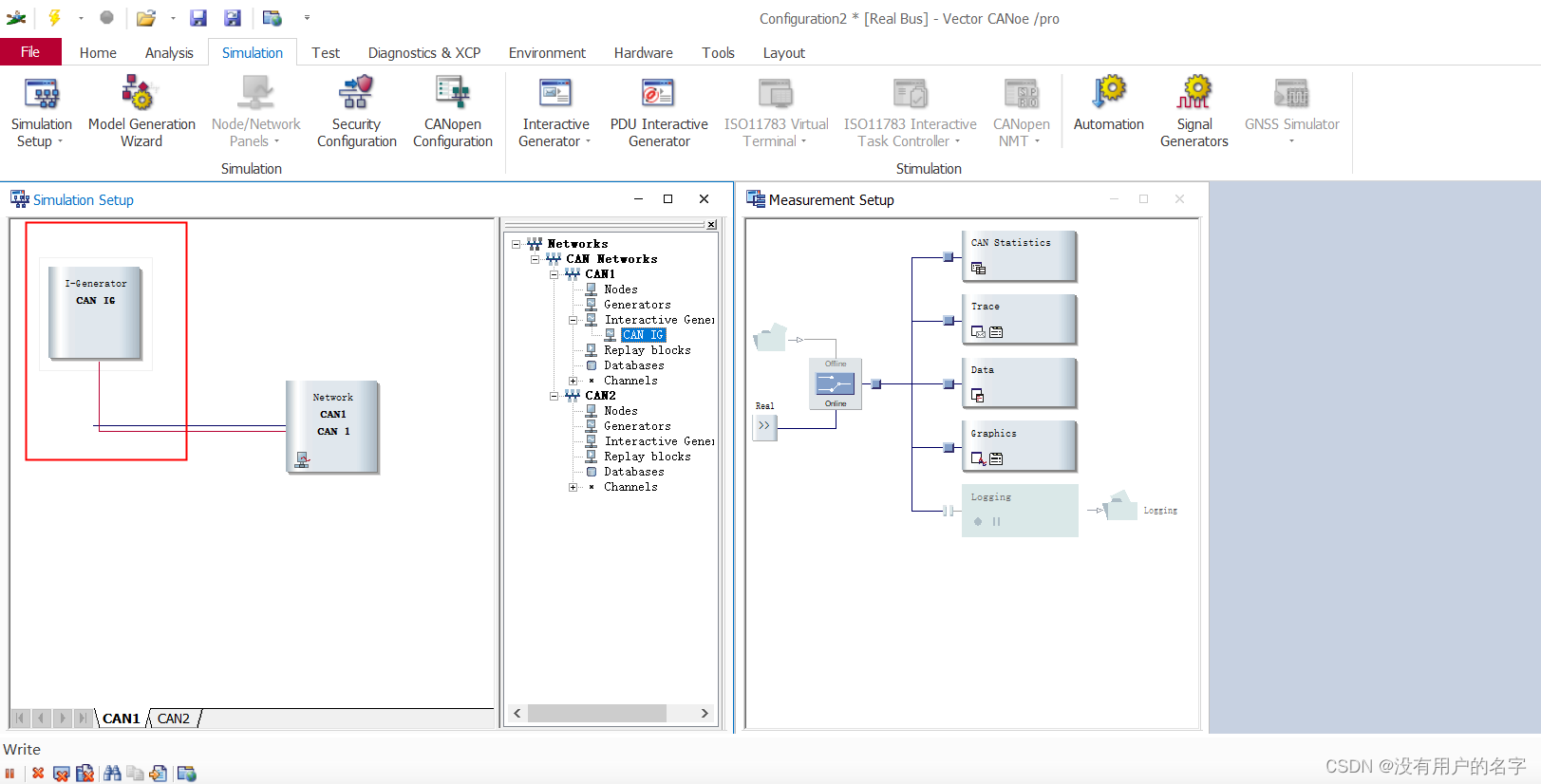The height and width of the screenshot is (784, 1541).
Task: Collapse the CAN Networks node
Action: click(535, 259)
